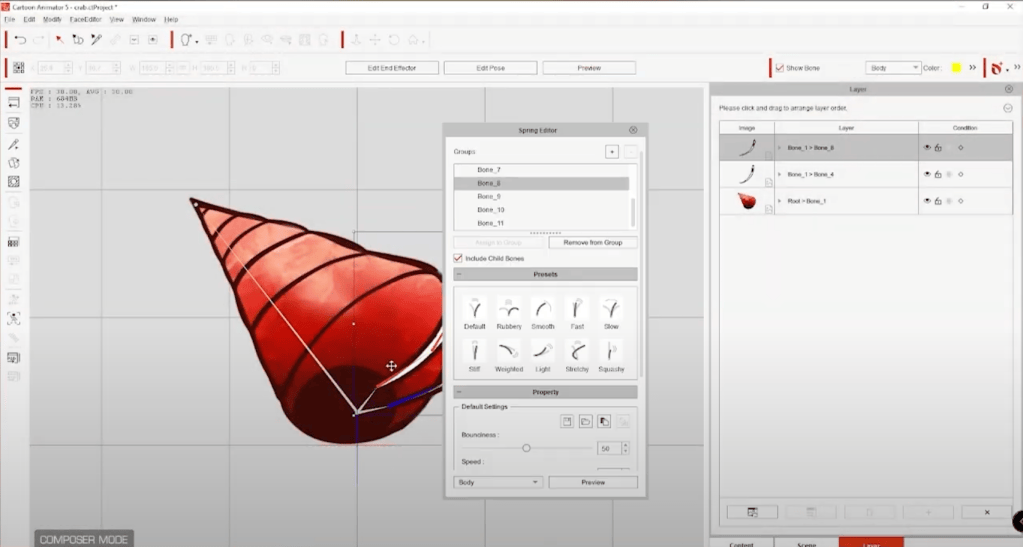The width and height of the screenshot is (1023, 547).
Task: Open the Body dropdown in Spring Editor
Action: click(498, 482)
